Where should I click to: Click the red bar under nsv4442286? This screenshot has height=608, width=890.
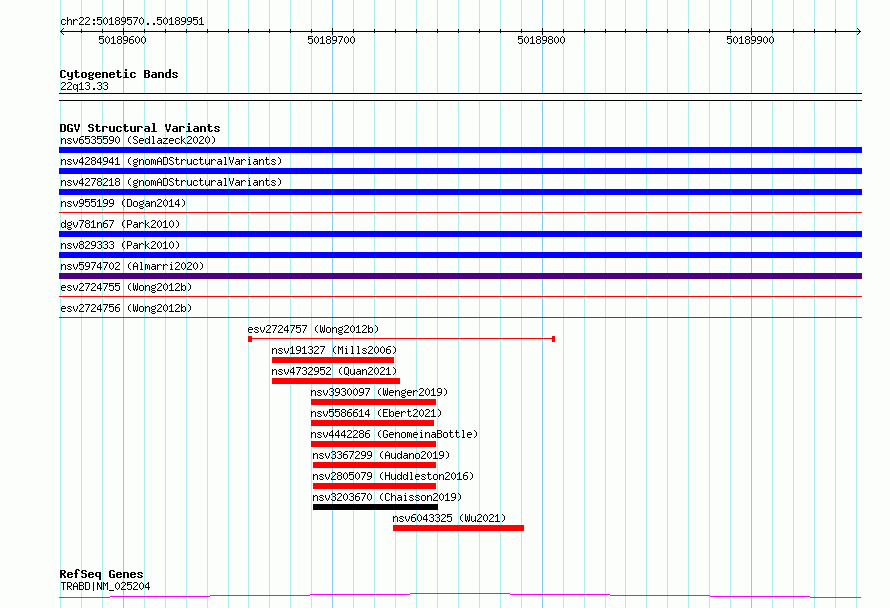[x=373, y=444]
